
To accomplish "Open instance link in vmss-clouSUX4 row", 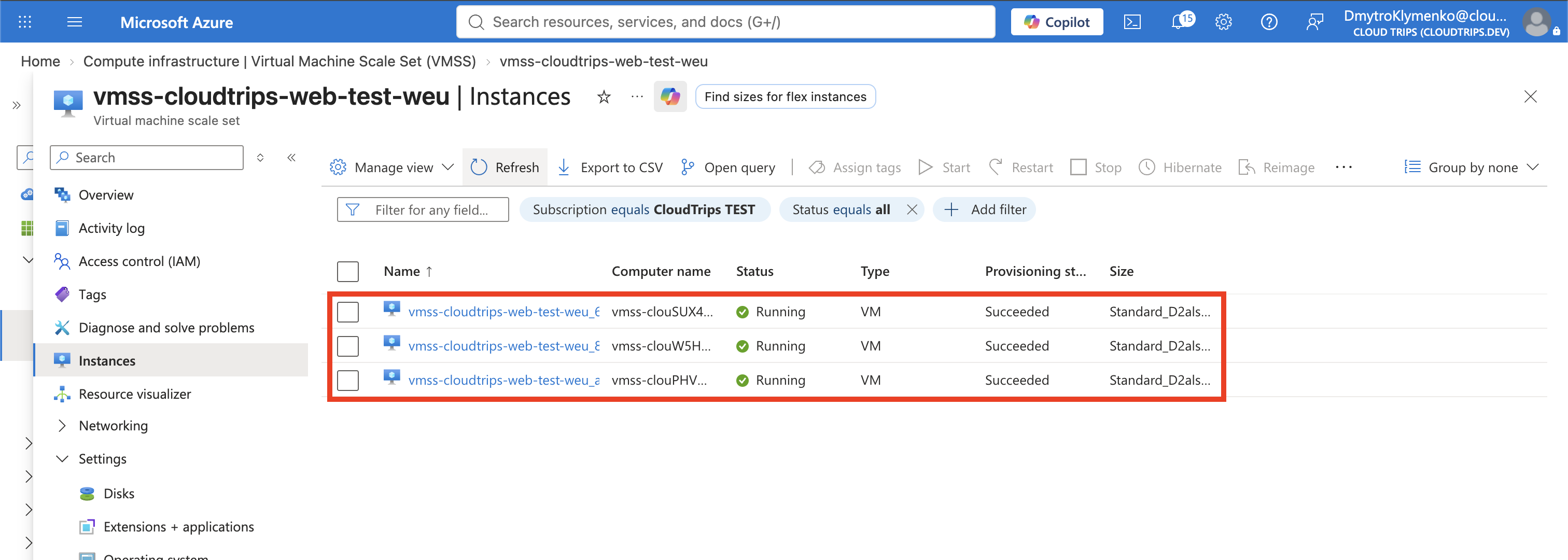I will pos(504,312).
